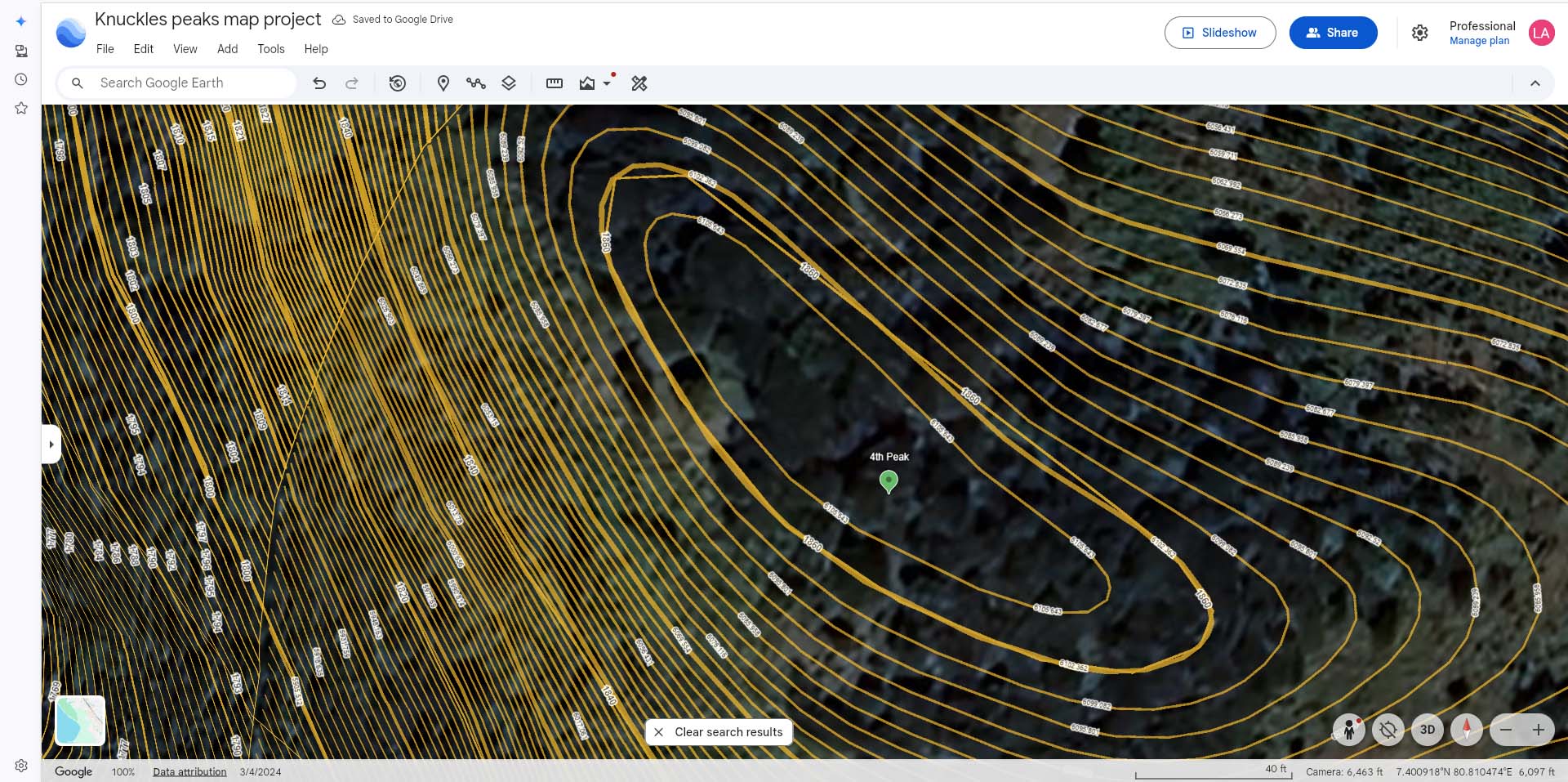The width and height of the screenshot is (1568, 782).
Task: Click the Google logo in status bar
Action: 73,771
